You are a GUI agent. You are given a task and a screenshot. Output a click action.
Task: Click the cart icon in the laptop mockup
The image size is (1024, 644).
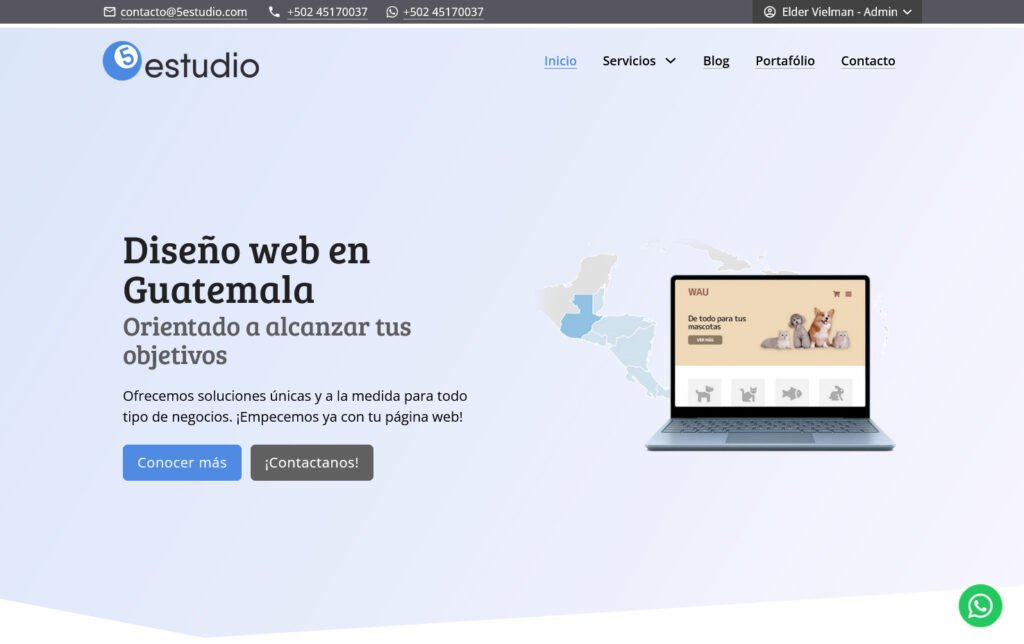pyautogui.click(x=836, y=294)
